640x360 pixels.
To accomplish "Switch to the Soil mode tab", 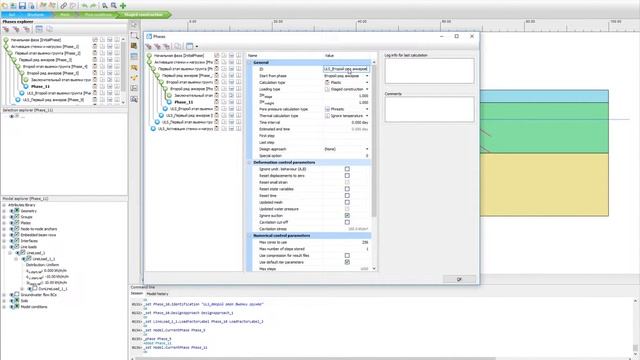I will click(x=11, y=15).
